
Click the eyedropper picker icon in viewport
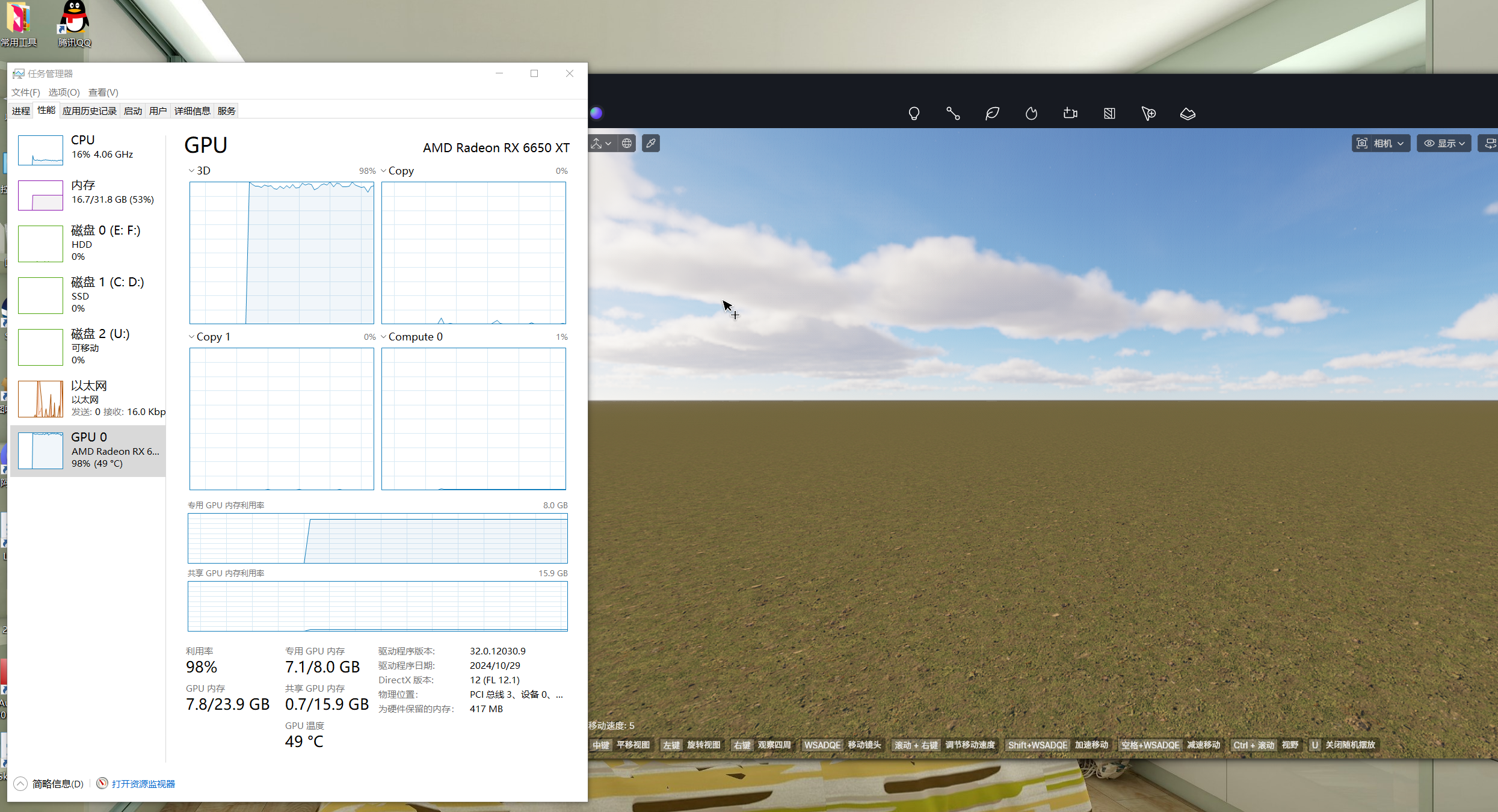tap(651, 143)
